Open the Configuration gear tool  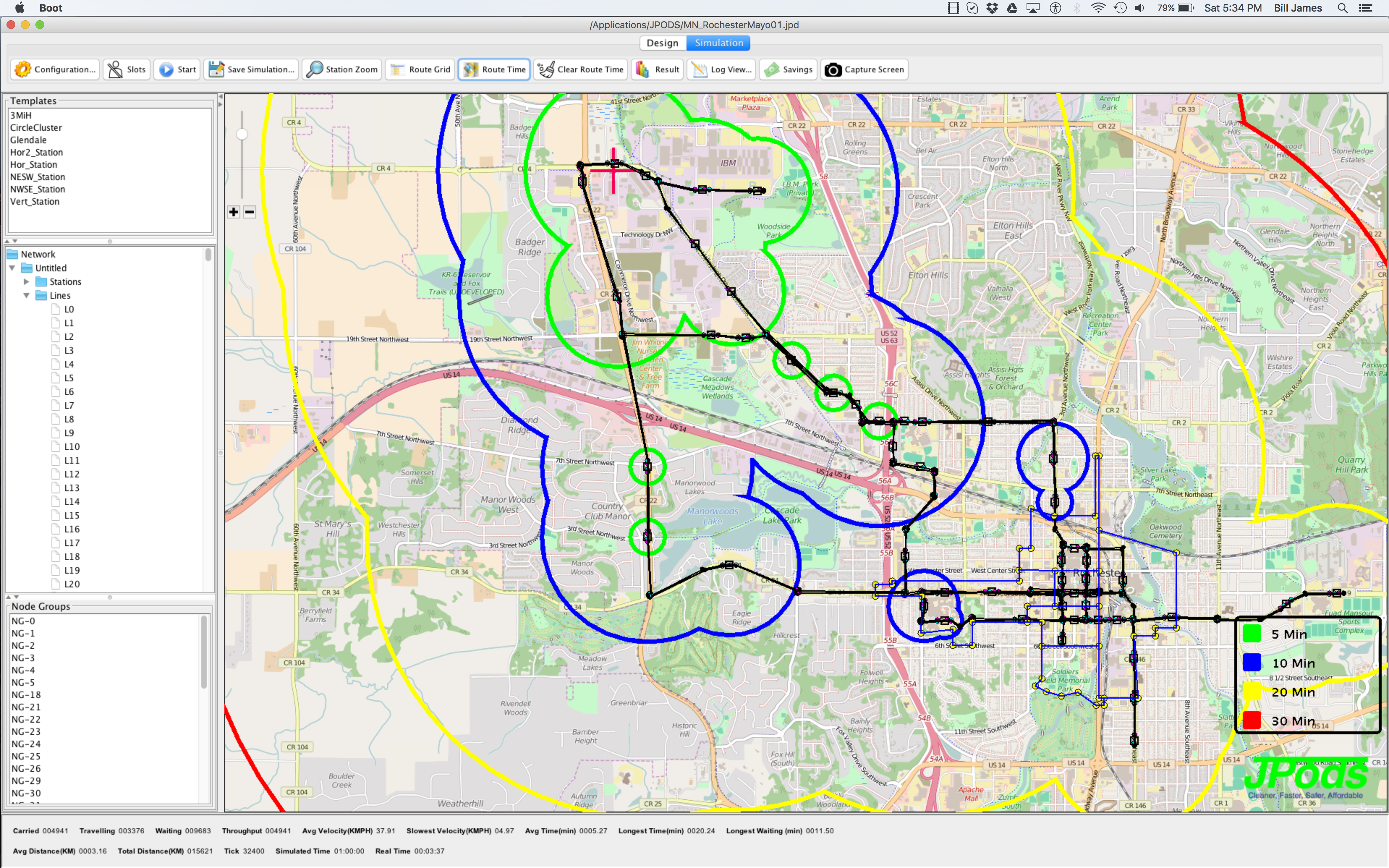click(23, 69)
